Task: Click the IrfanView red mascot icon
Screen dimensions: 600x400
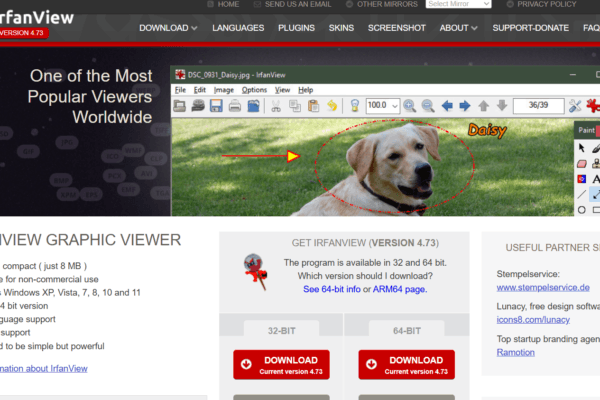Action: coord(254,271)
